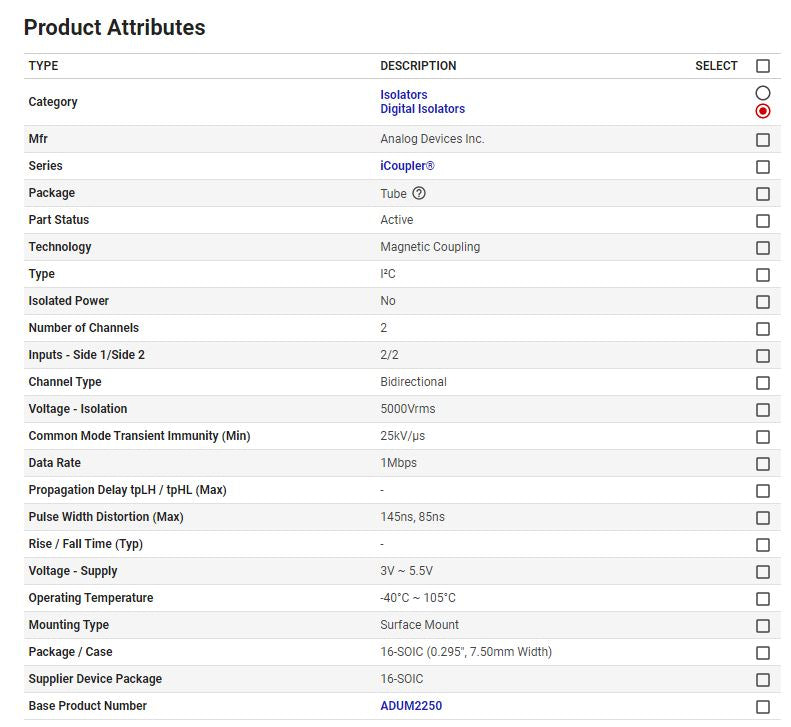791x727 pixels.
Task: Follow the iCoupler series link
Action: (407, 166)
